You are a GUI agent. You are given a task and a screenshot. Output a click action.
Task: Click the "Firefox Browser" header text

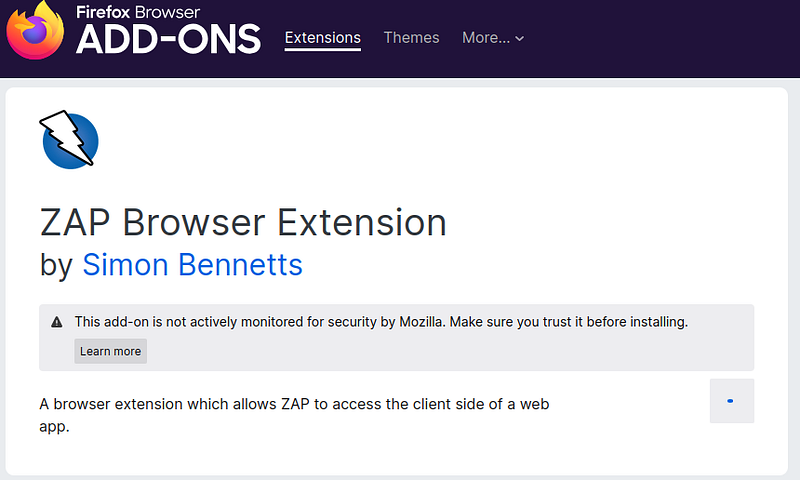click(138, 12)
